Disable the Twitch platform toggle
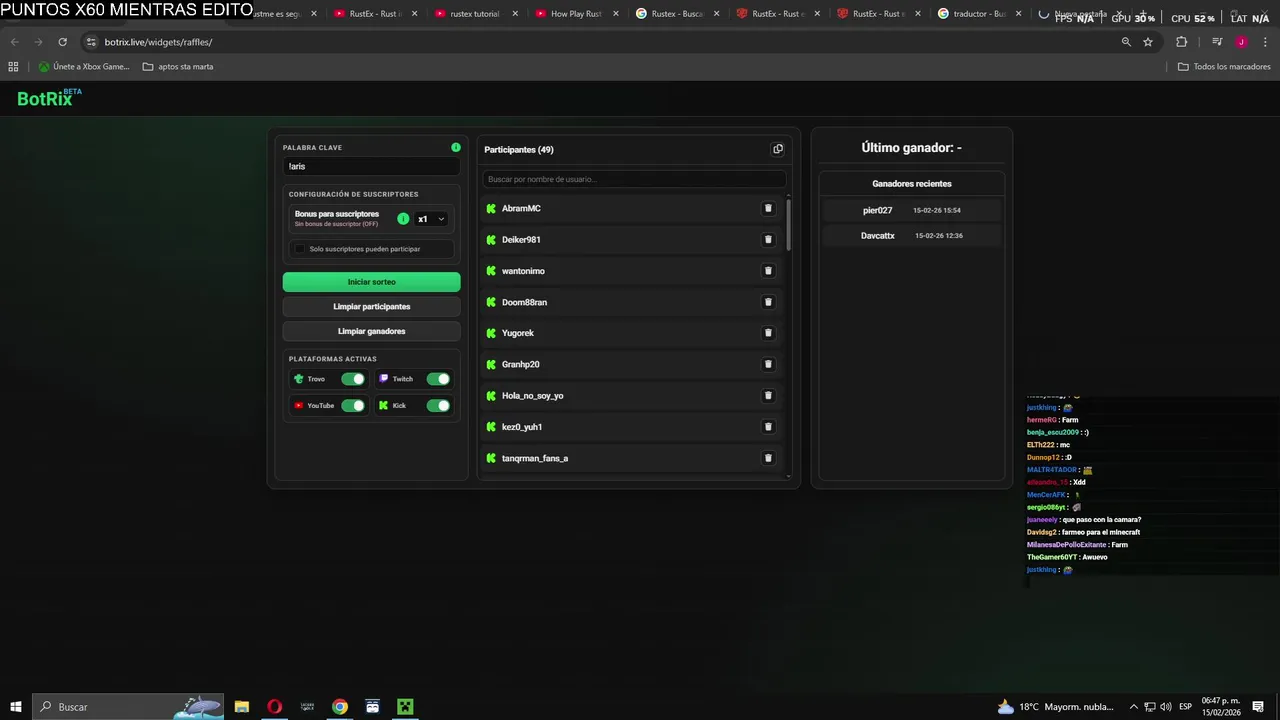Screen dimensions: 1280x720 438,379
